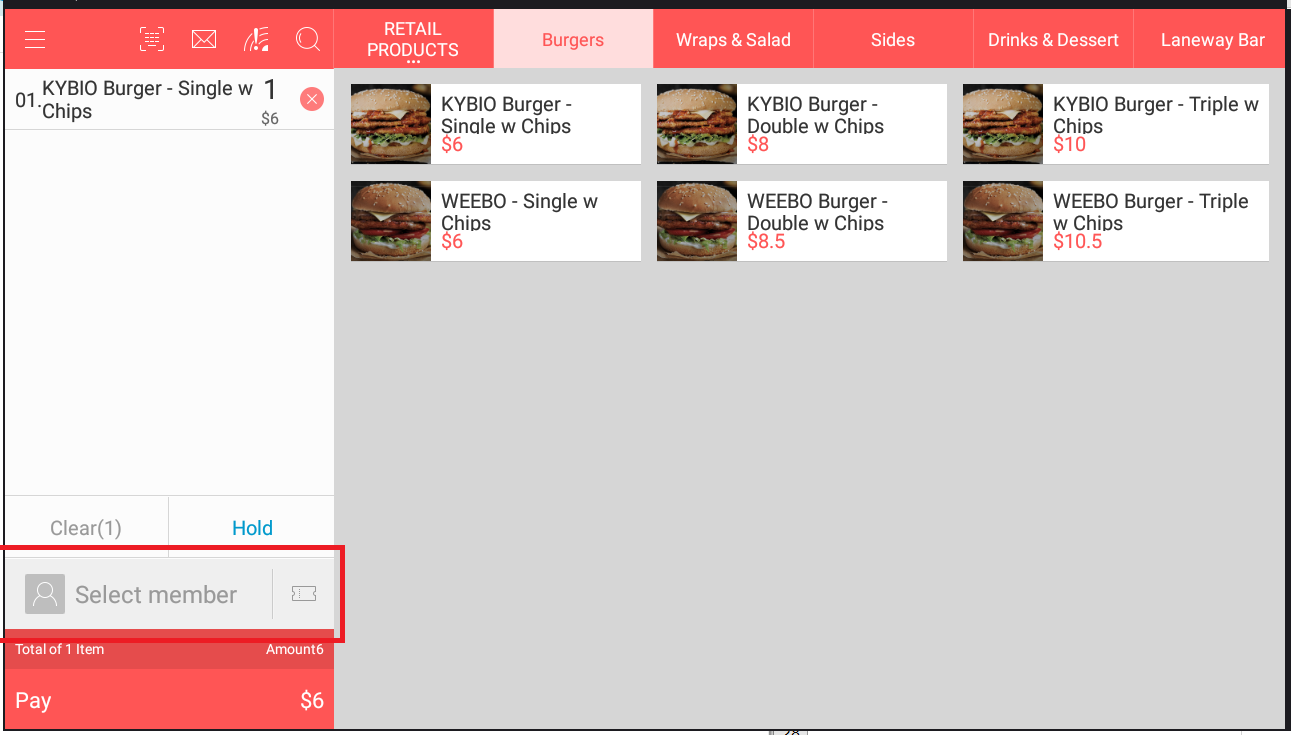
Task: Open the search magnifier icon
Action: coord(308,39)
